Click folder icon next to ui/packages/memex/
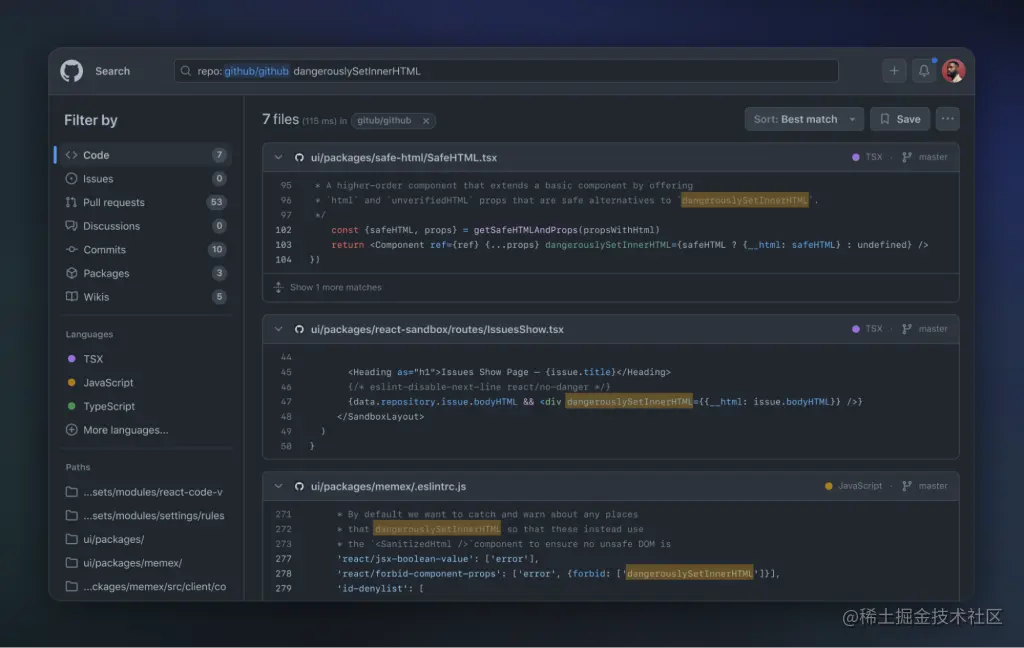Image resolution: width=1024 pixels, height=648 pixels. 72,562
